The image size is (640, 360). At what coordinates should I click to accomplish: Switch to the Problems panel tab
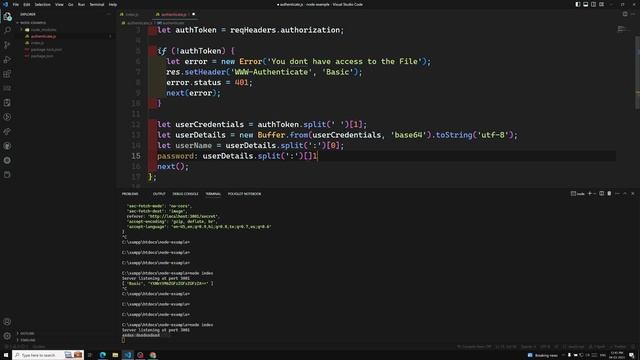[x=130, y=194]
